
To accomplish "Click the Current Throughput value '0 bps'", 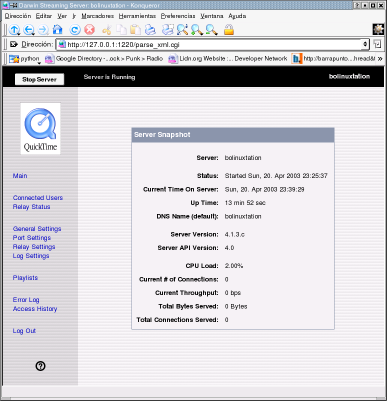I will pos(233,293).
